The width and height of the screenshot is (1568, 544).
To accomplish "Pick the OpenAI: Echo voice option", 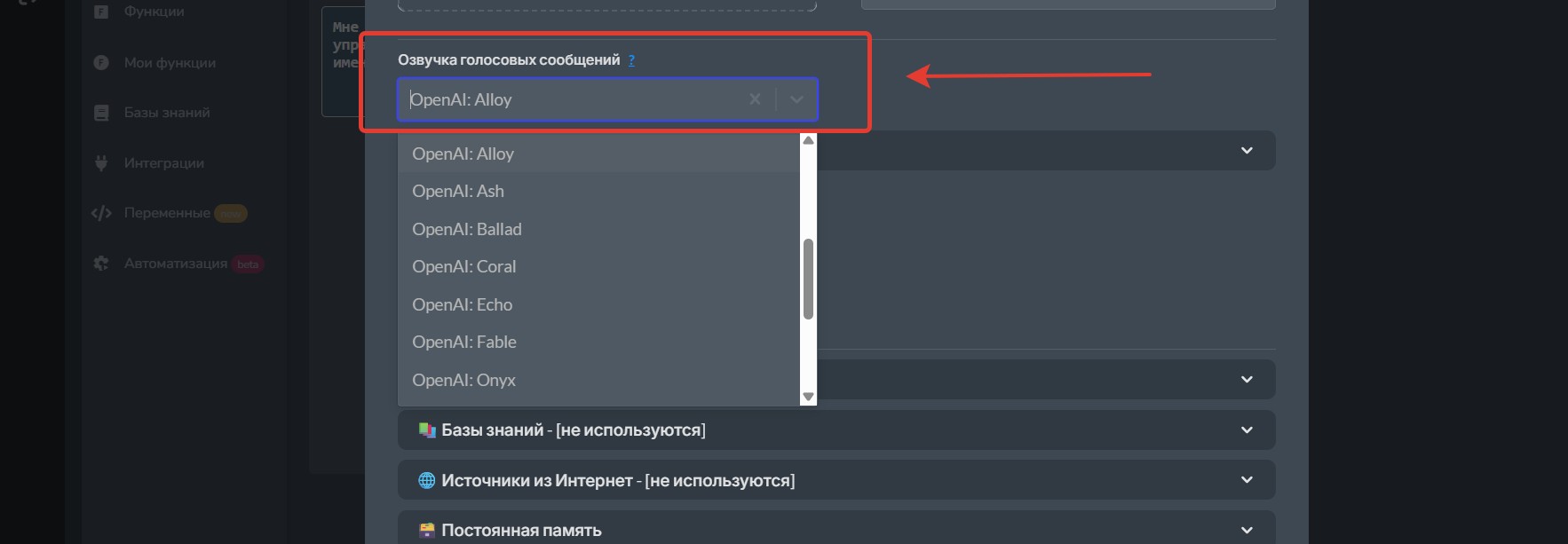I will click(x=462, y=304).
